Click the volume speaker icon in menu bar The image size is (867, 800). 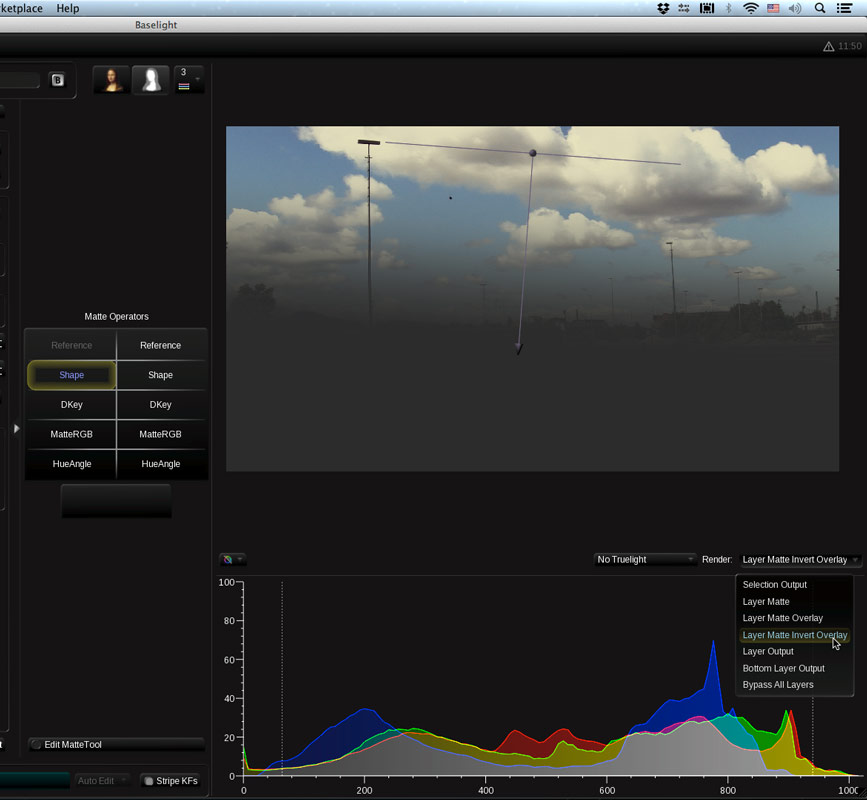795,8
